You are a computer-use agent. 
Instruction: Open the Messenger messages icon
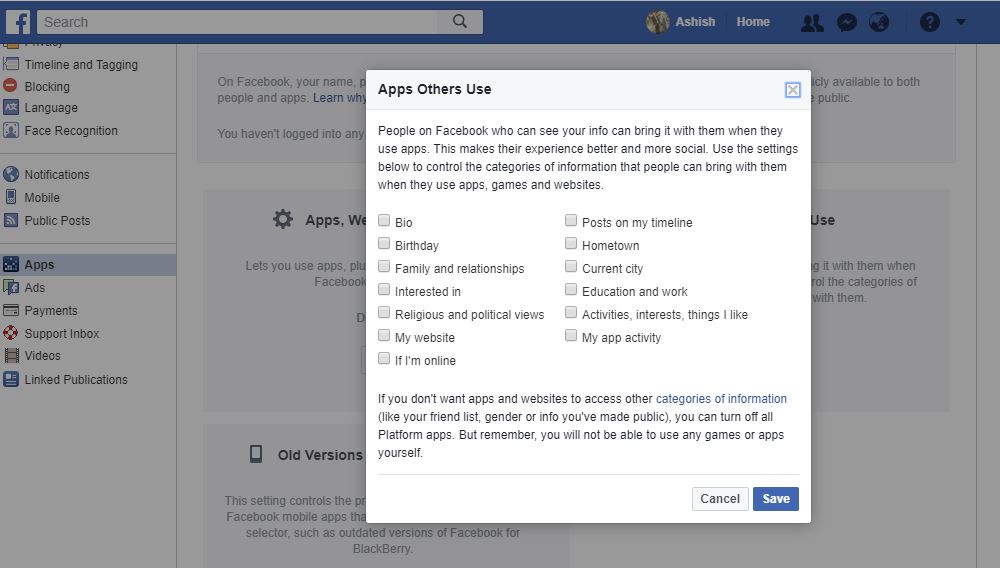[x=846, y=22]
